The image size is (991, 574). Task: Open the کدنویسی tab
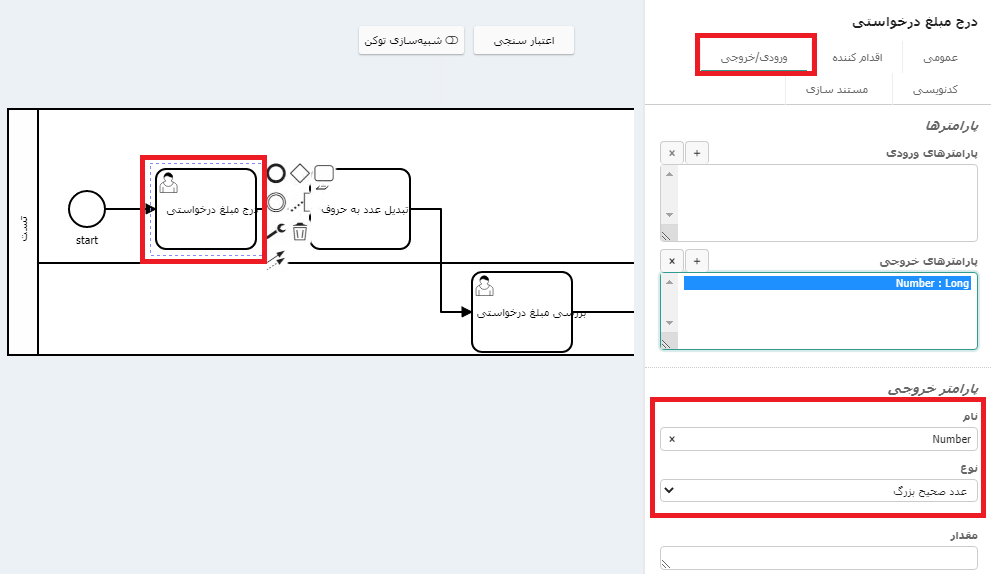(936, 90)
